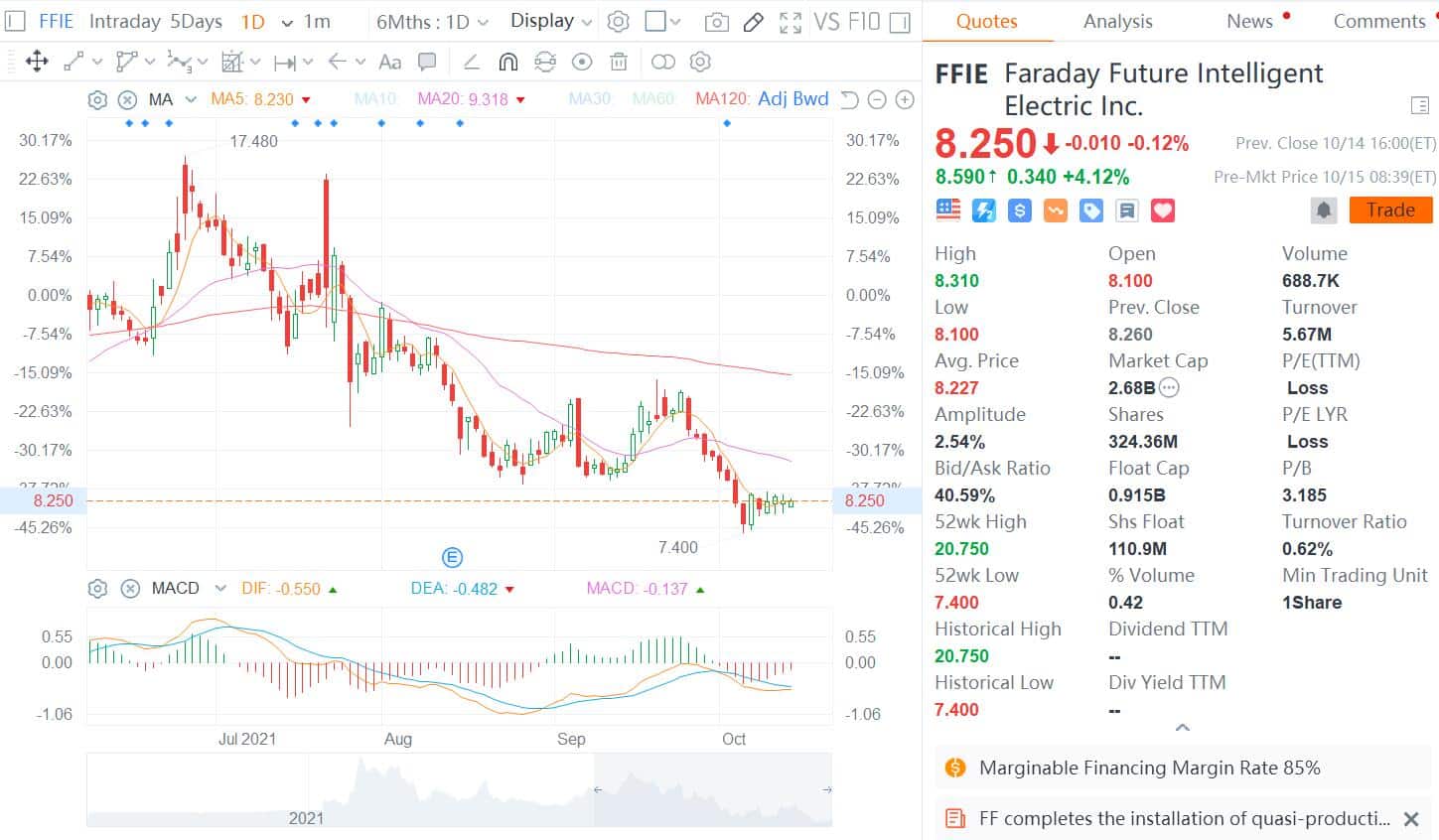Expand chart to fullscreen

pyautogui.click(x=791, y=22)
